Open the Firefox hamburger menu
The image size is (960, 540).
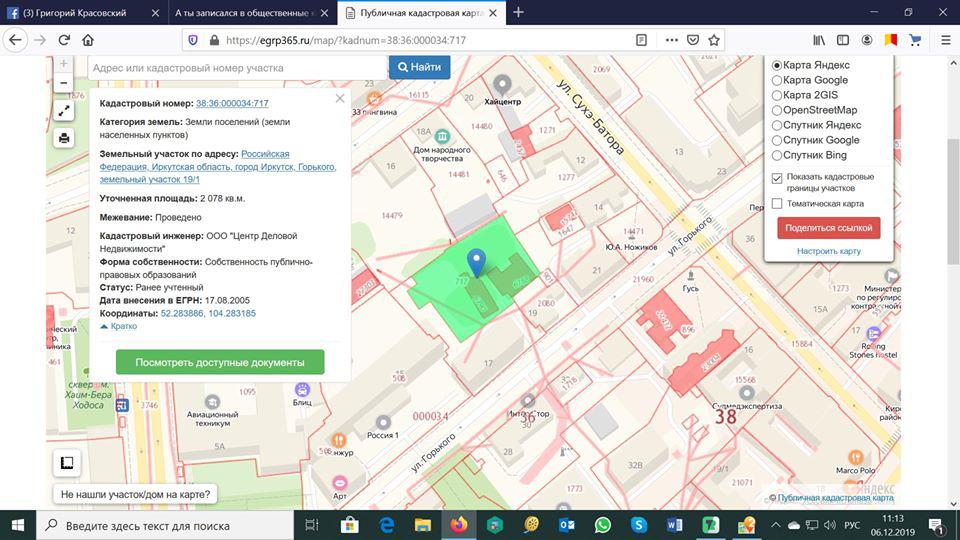coord(945,40)
